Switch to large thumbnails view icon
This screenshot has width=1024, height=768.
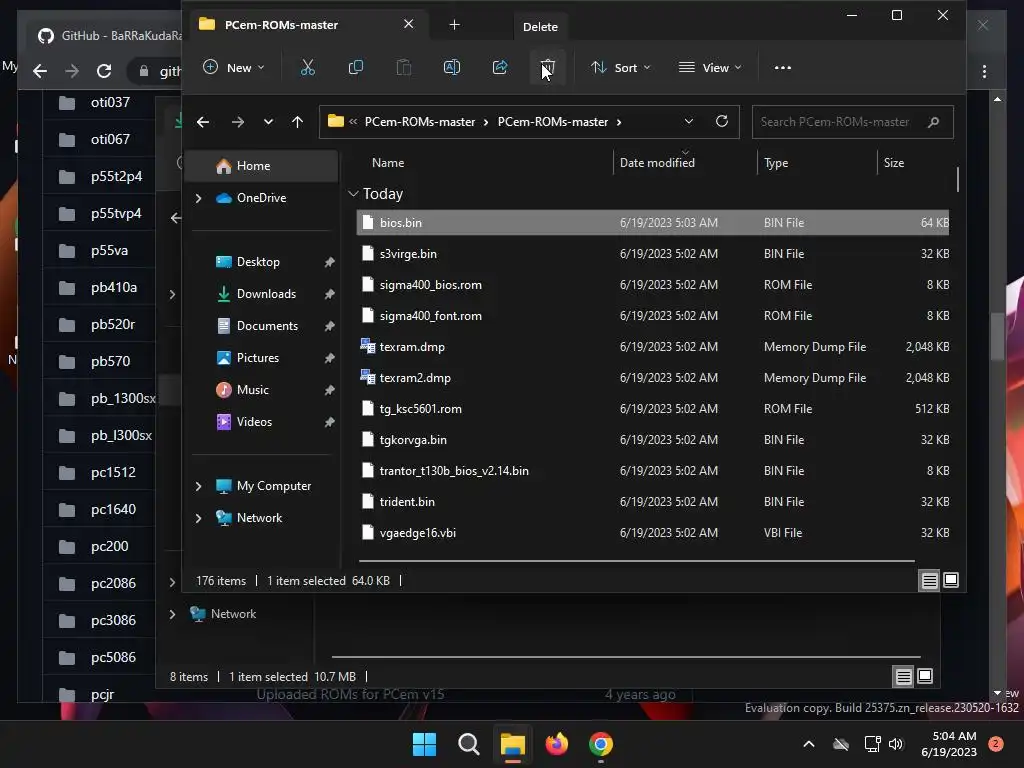(951, 580)
